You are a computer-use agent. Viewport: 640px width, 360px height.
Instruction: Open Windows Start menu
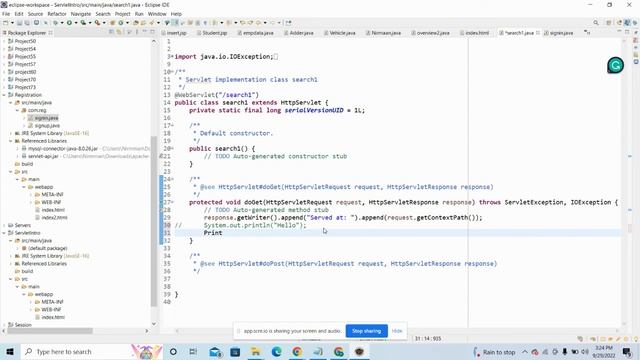(10, 351)
